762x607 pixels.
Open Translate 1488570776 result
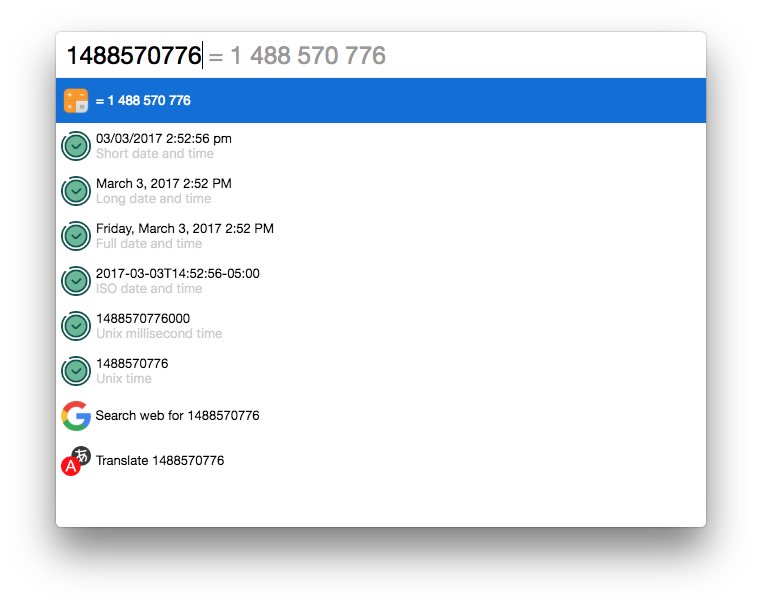point(381,461)
